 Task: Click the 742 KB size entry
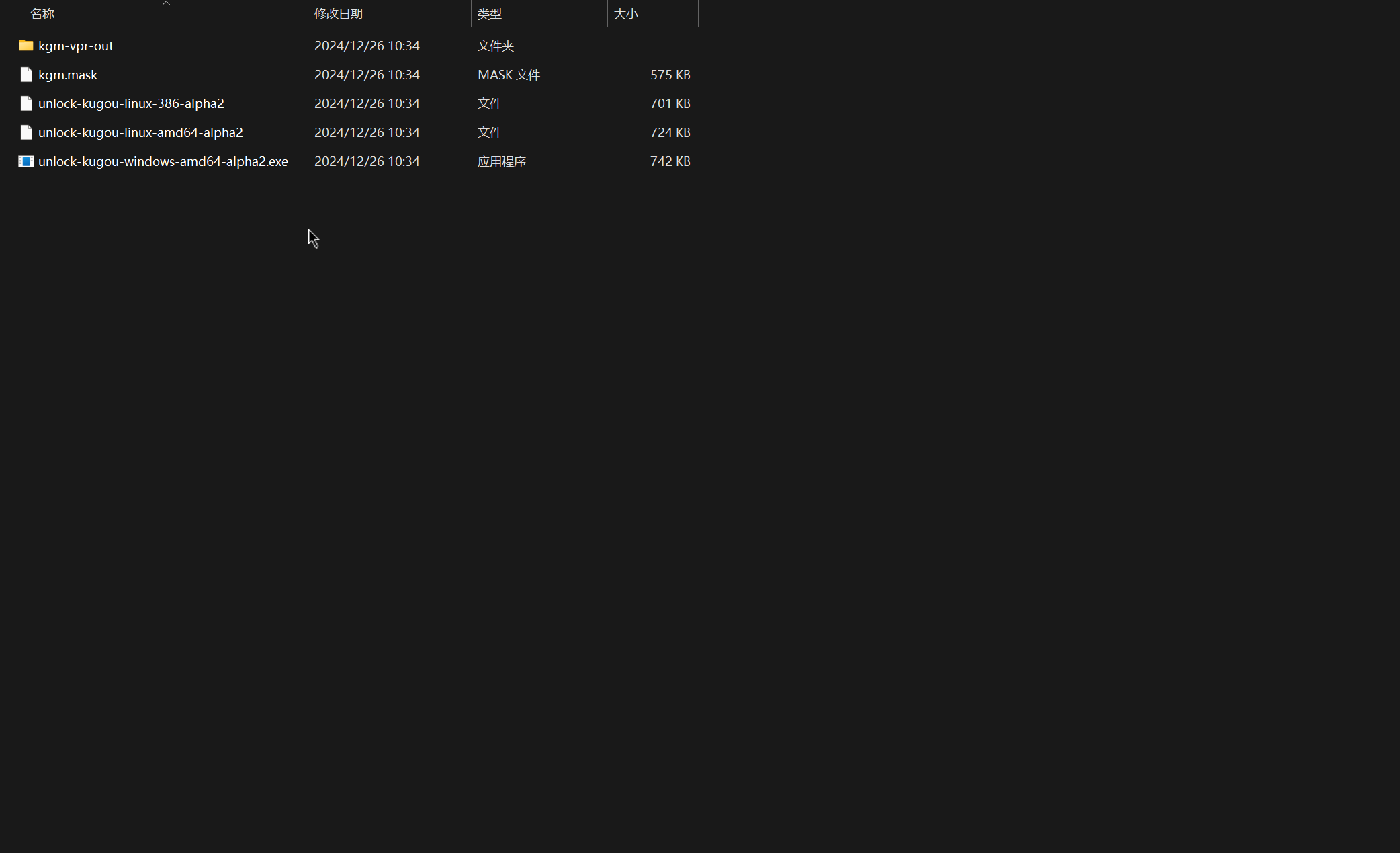[x=670, y=161]
